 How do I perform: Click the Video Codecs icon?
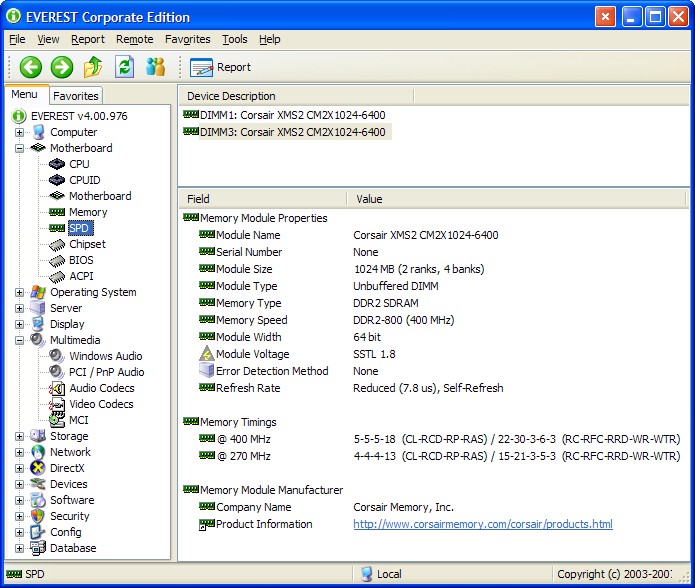click(x=57, y=404)
